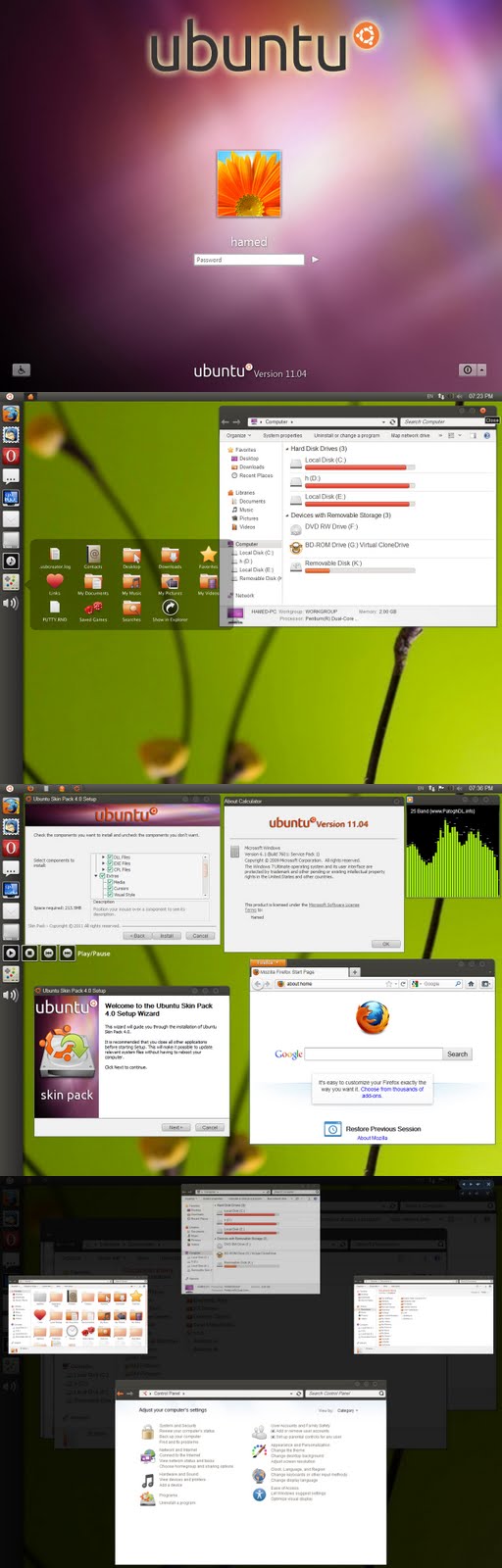This screenshot has height=1568, width=502.
Task: Open the Links heart icon in the stack
Action: 55,581
